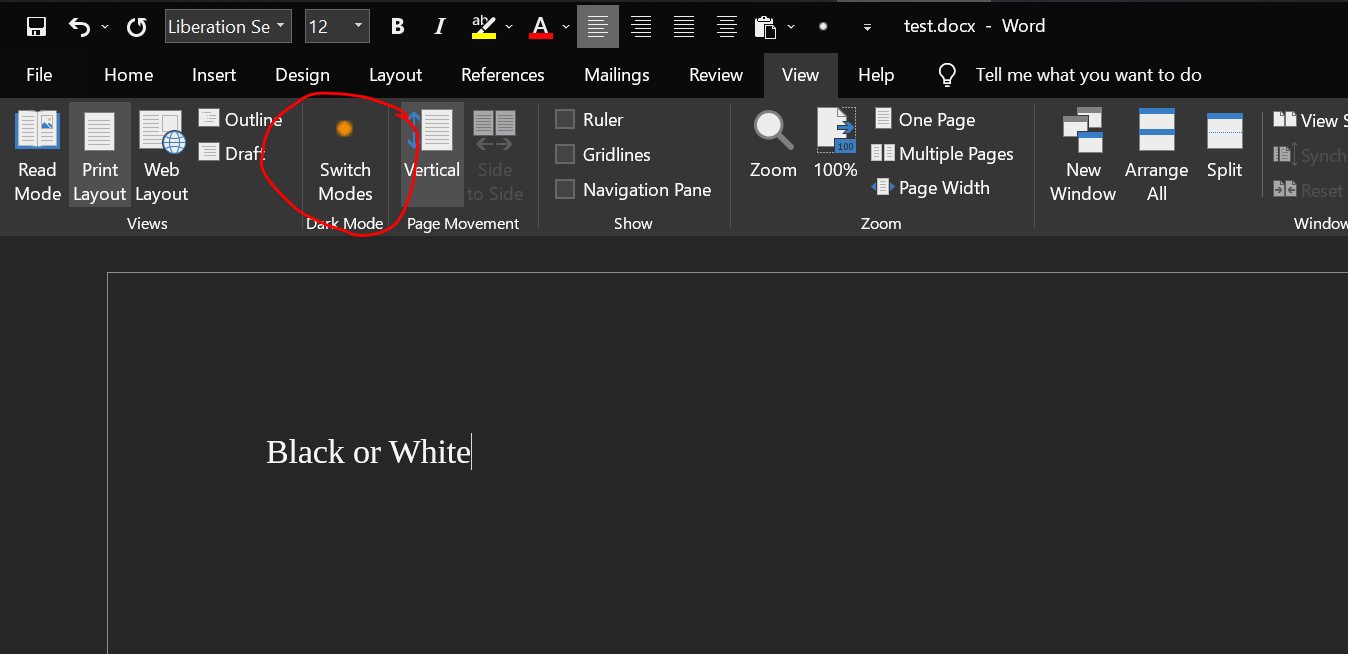Align text to the left

(x=598, y=27)
